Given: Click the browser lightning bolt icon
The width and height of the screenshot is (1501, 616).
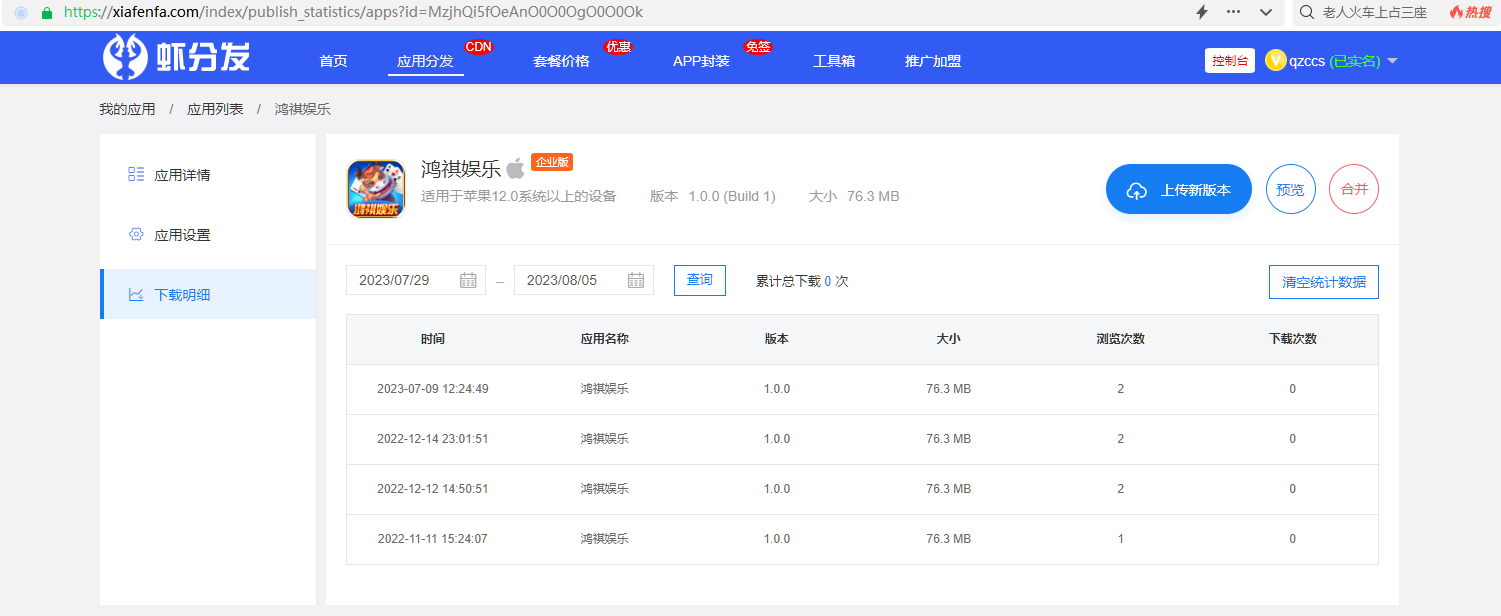Looking at the screenshot, I should click(x=1202, y=12).
